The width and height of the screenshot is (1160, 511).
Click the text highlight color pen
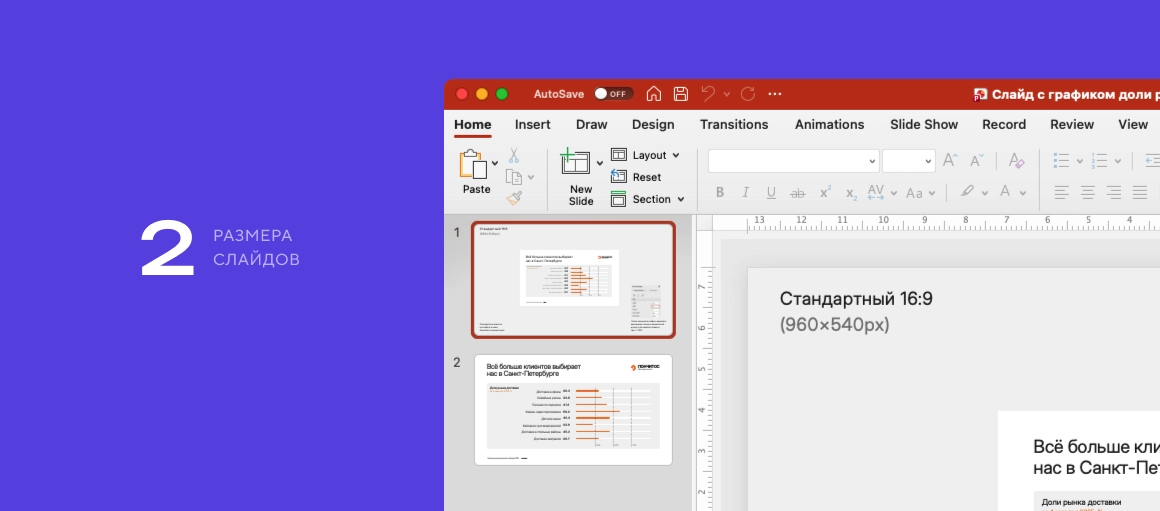[967, 192]
